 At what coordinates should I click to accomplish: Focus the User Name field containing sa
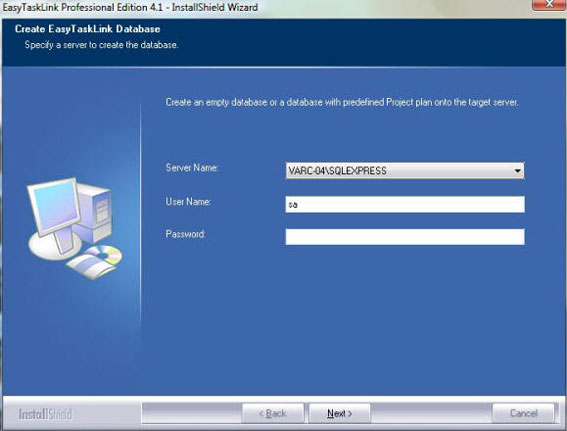405,204
